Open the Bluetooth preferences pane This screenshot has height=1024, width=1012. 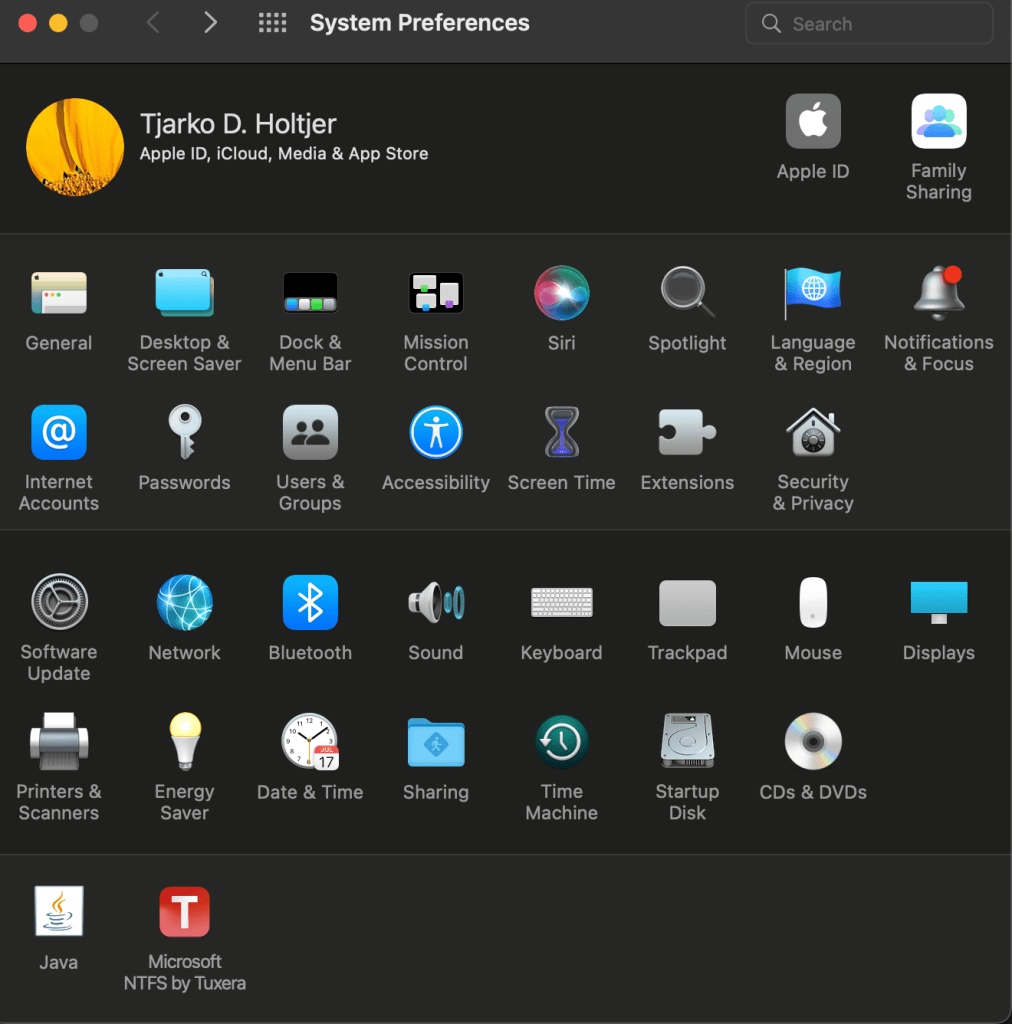pyautogui.click(x=310, y=603)
